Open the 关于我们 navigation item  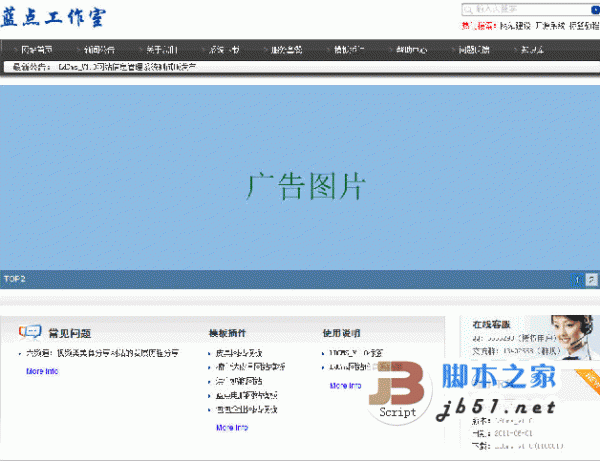[162, 50]
